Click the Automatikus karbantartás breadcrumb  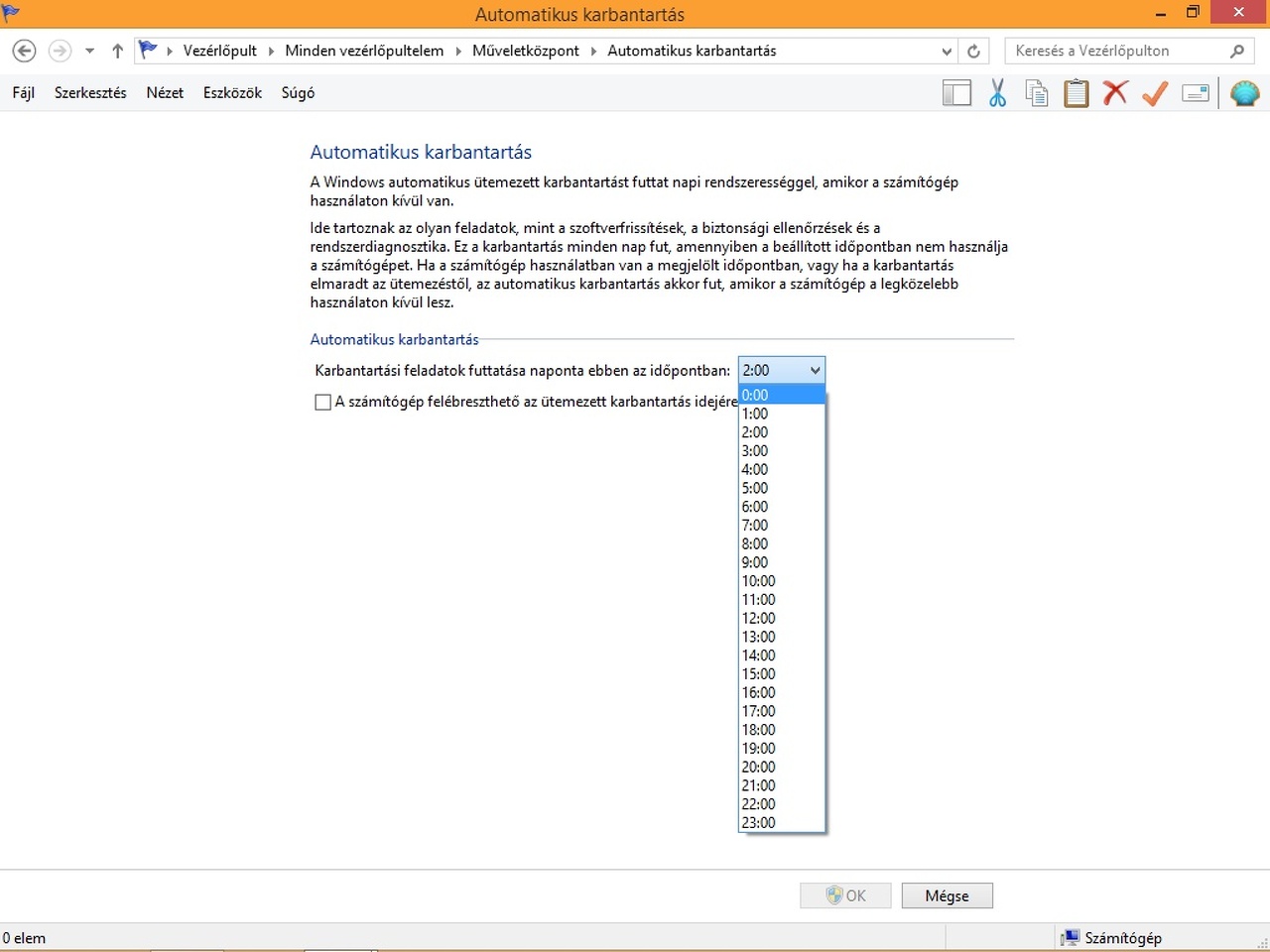(692, 51)
